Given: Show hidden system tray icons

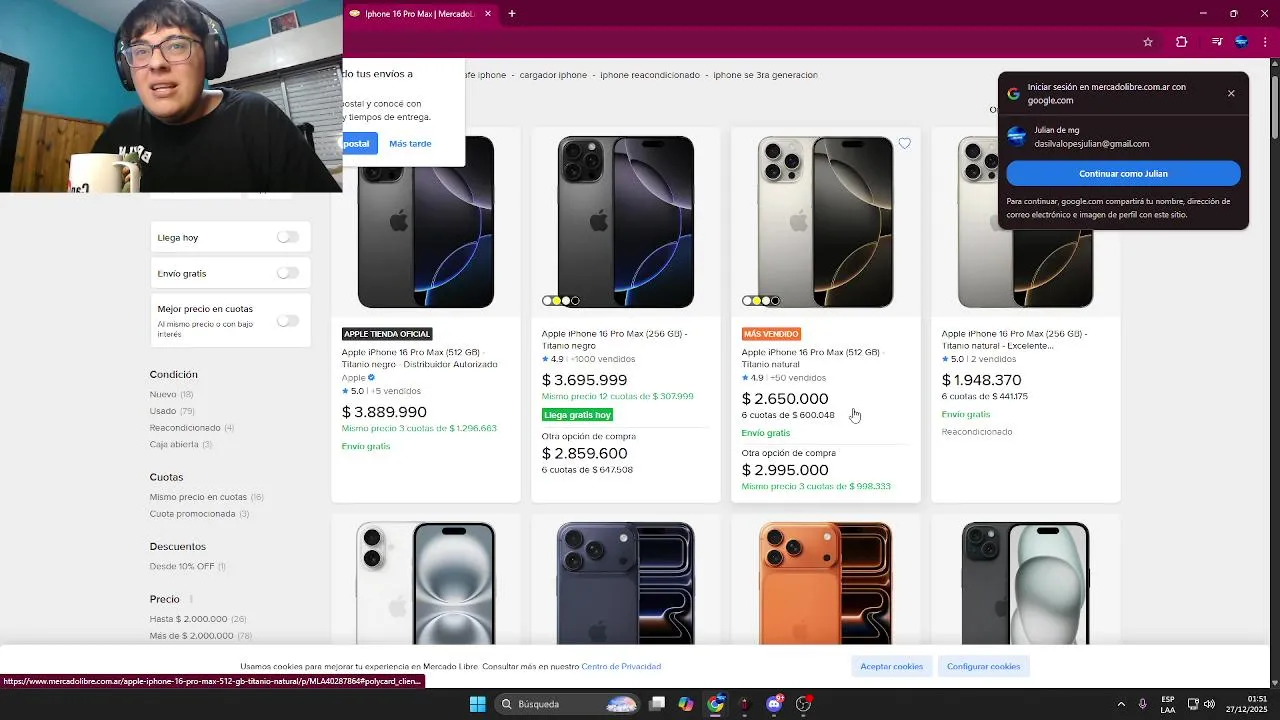Looking at the screenshot, I should (1121, 704).
